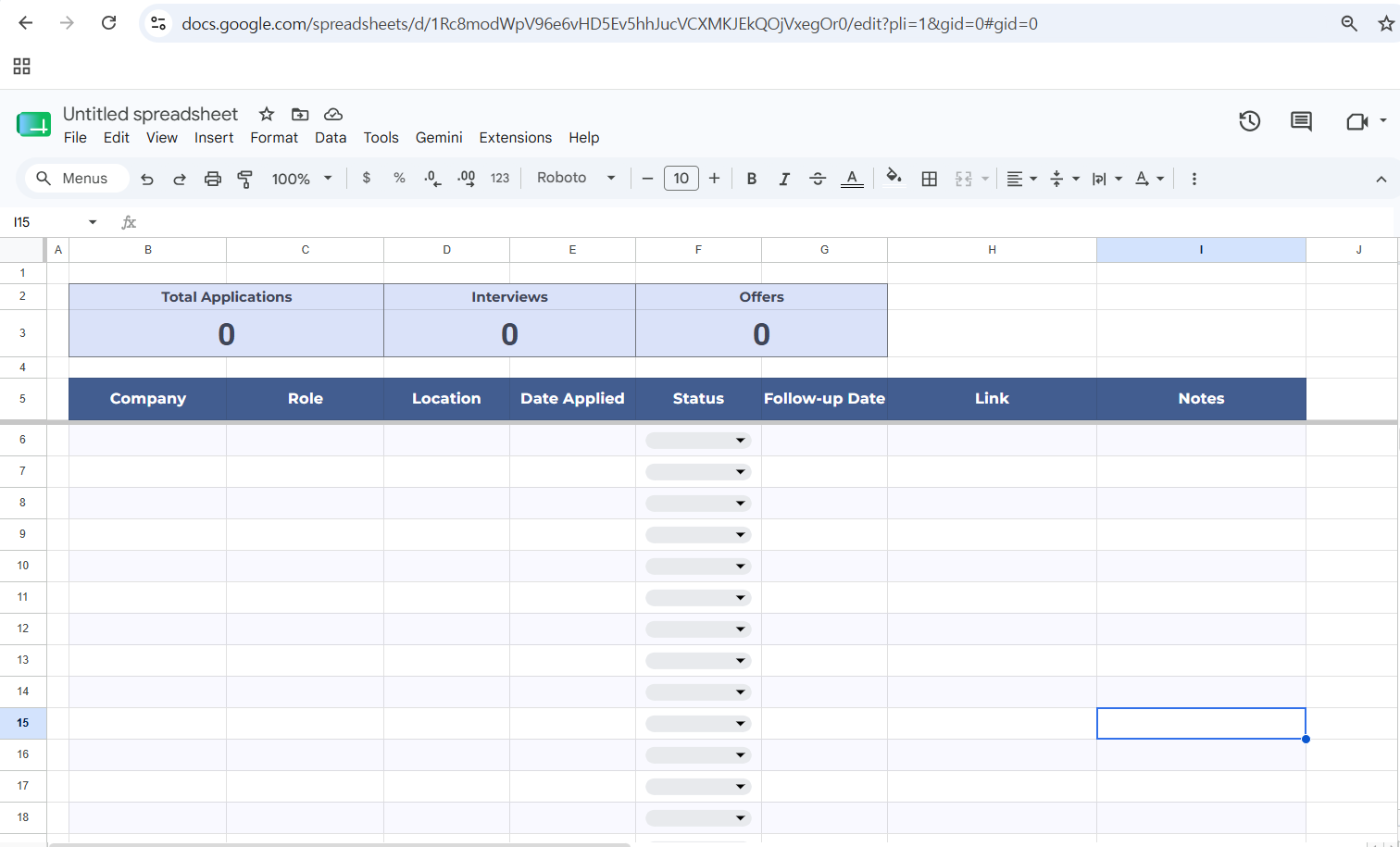The image size is (1400, 847).
Task: Star the Untitled spreadsheet document
Action: 267,114
